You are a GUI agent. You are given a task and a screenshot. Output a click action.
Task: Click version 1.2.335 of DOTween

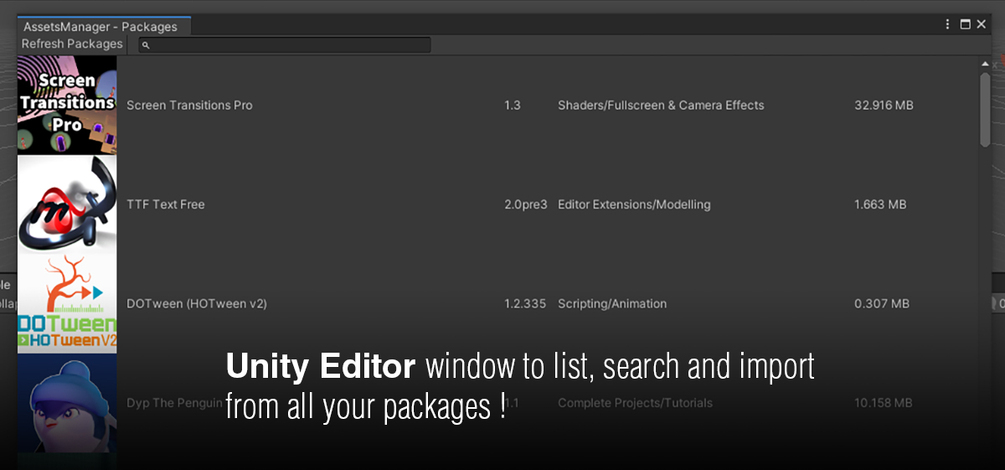coord(525,304)
